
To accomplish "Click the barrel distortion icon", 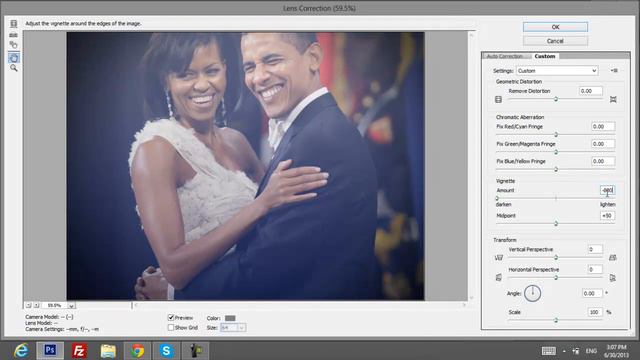I will point(498,99).
